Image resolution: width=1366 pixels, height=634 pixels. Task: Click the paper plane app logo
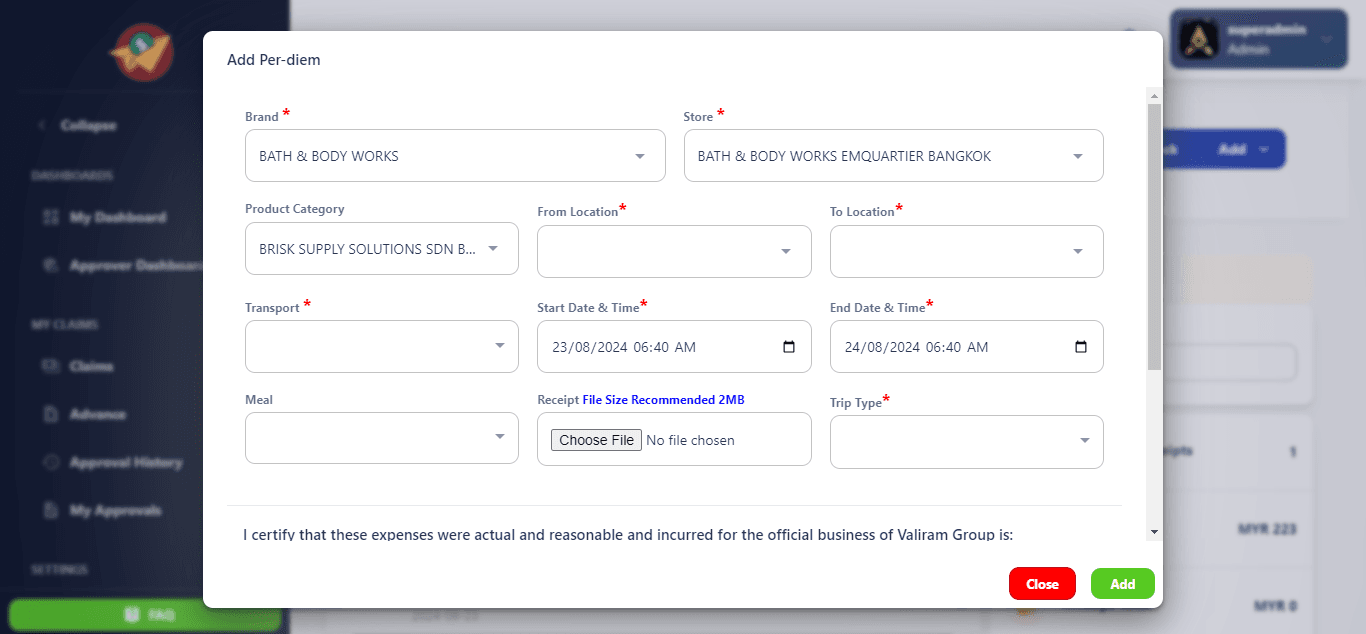point(142,52)
